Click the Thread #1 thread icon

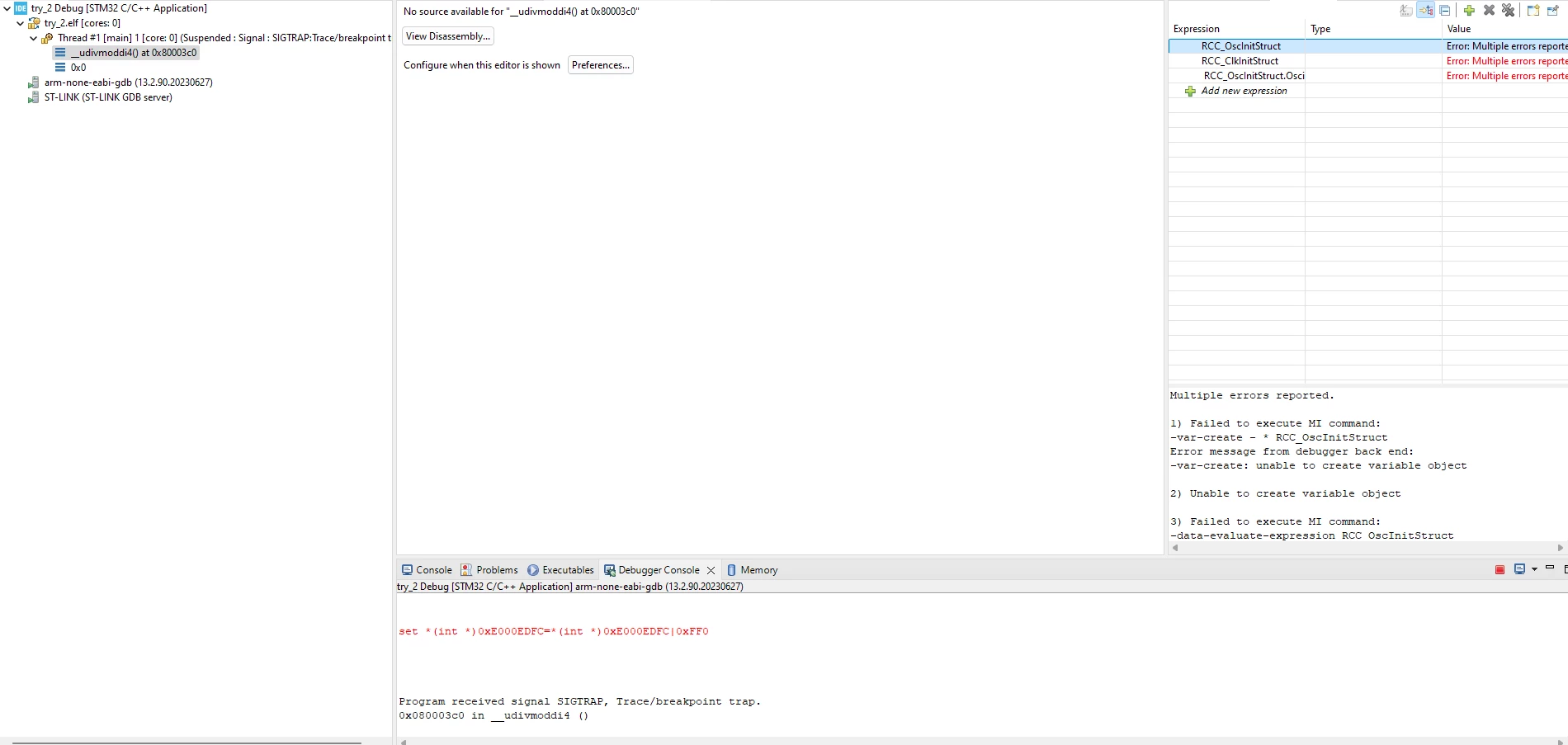pyautogui.click(x=47, y=38)
